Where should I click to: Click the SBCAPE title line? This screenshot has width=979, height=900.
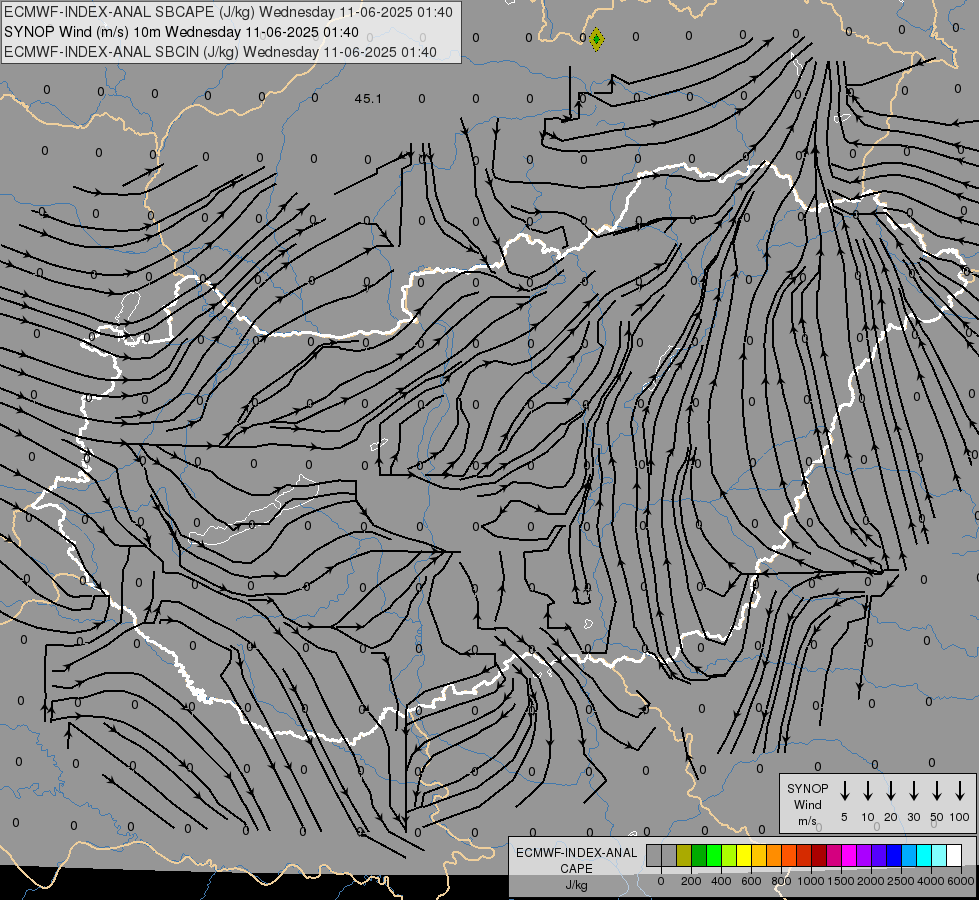point(228,12)
